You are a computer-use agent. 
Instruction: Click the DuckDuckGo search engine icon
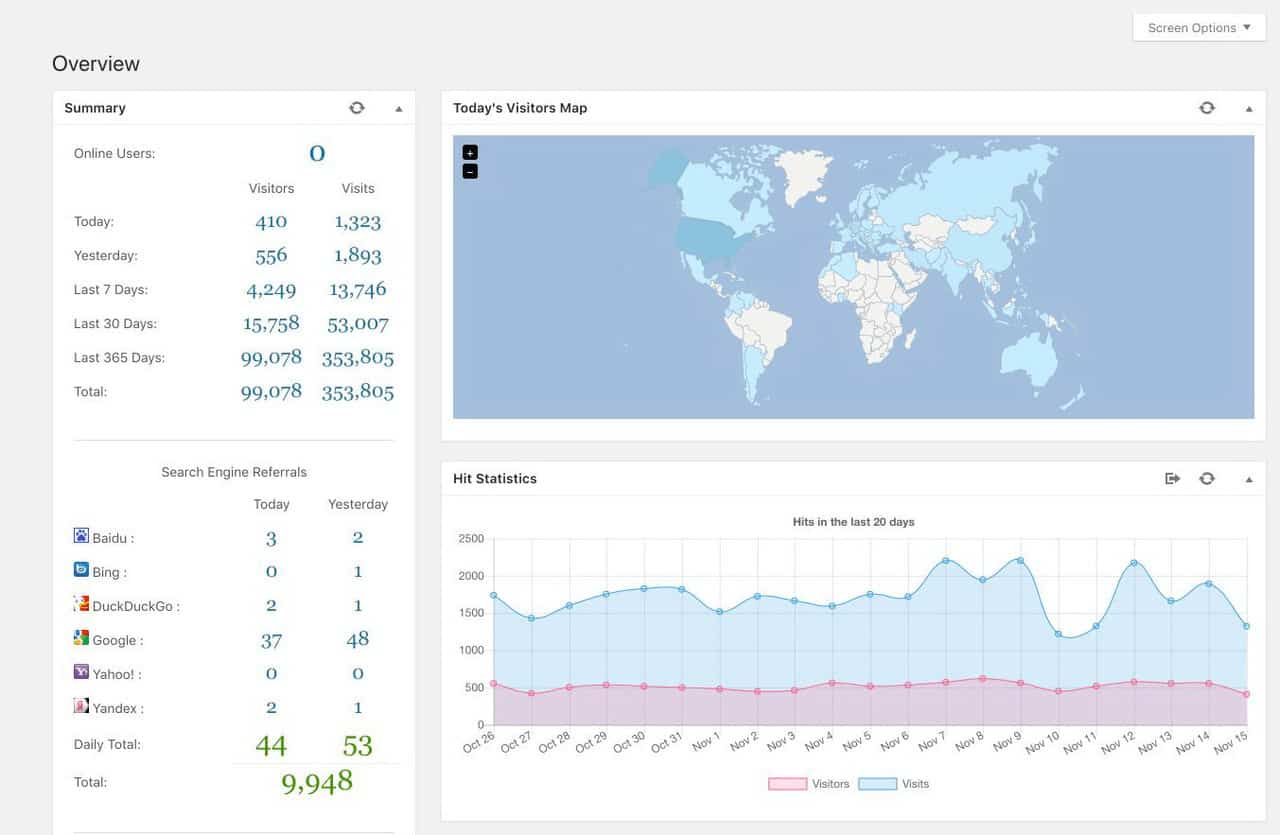(81, 604)
